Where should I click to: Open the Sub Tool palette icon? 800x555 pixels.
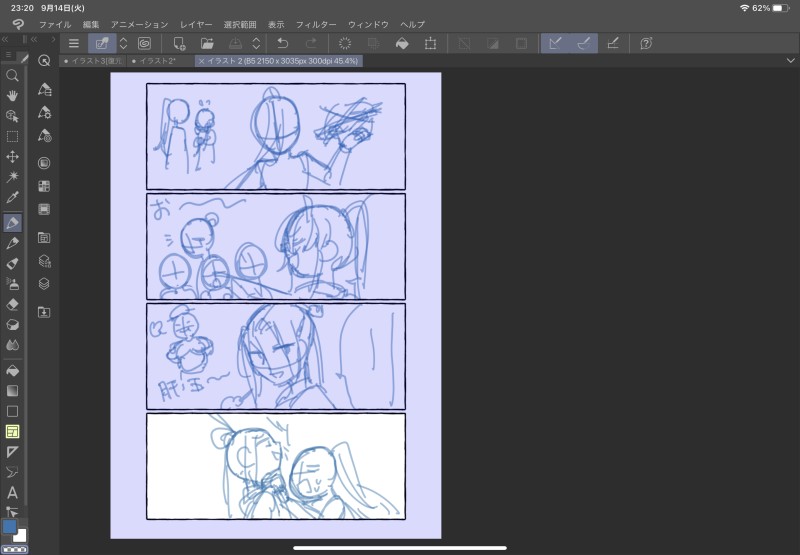pos(44,89)
